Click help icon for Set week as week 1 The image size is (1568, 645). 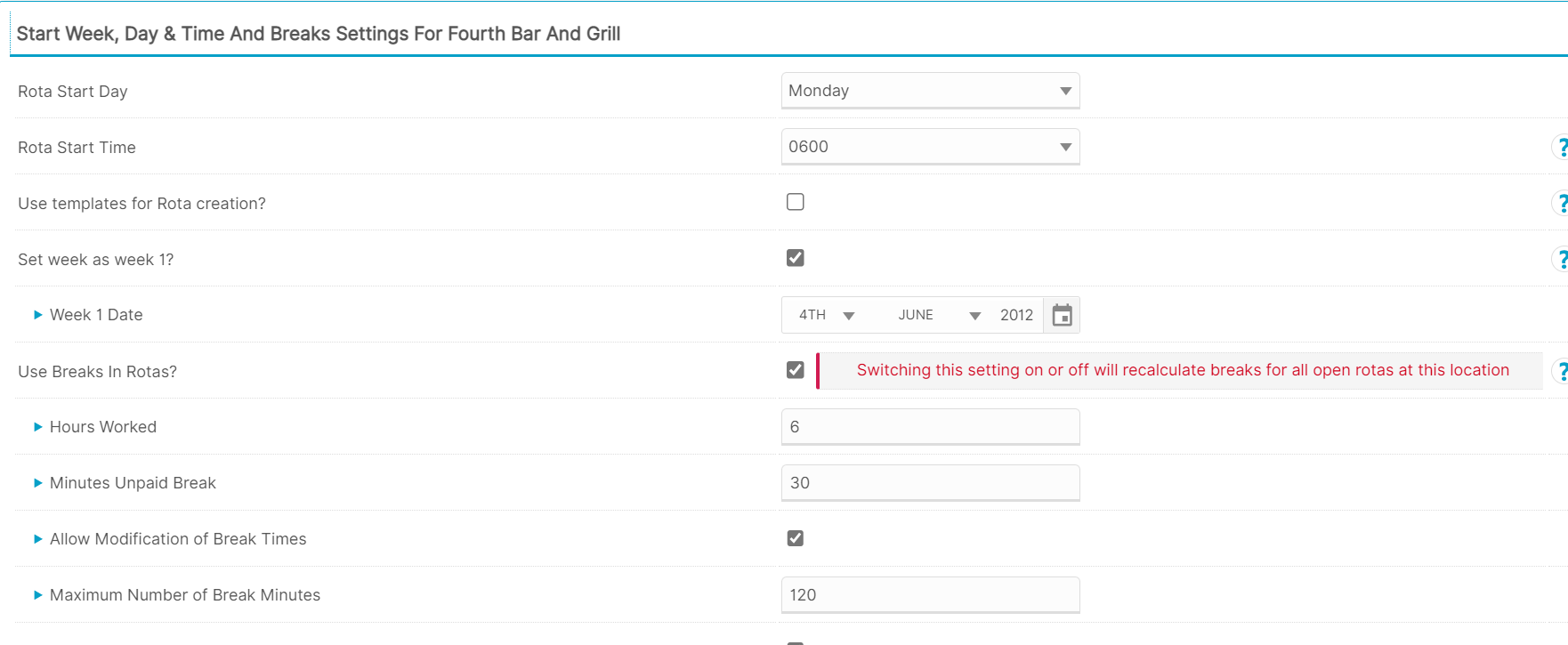pos(1560,260)
